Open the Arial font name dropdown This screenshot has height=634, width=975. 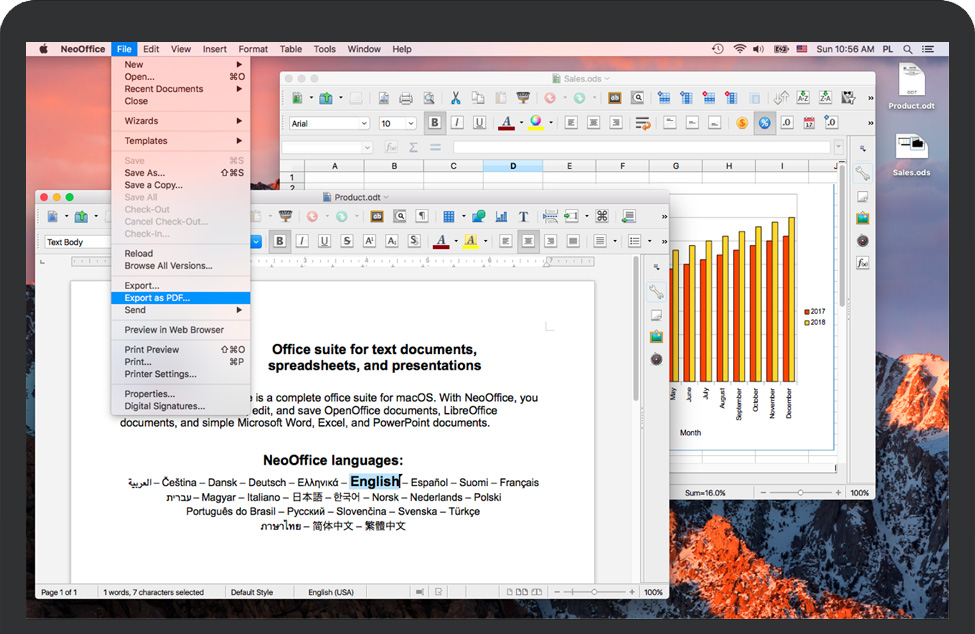pos(363,123)
